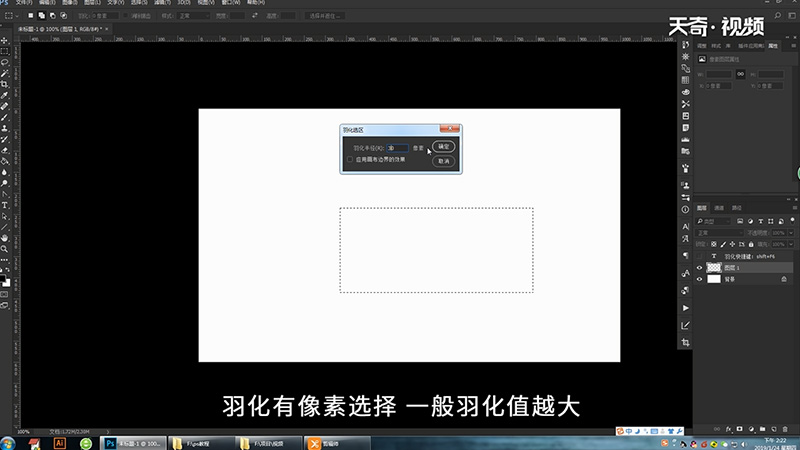Select the Horizontal Type tool
800x450 pixels.
(x=5, y=205)
